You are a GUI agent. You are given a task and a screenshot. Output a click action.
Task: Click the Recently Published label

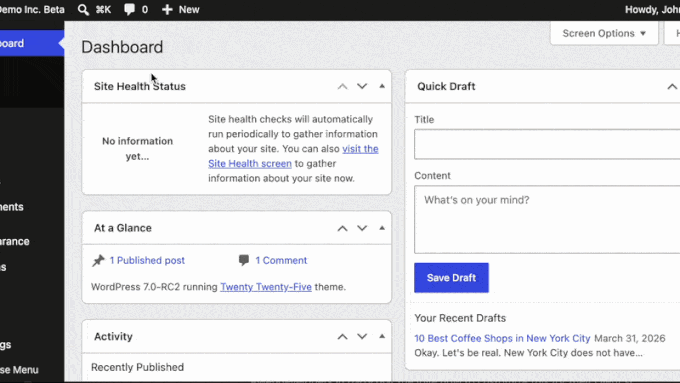[x=137, y=367]
